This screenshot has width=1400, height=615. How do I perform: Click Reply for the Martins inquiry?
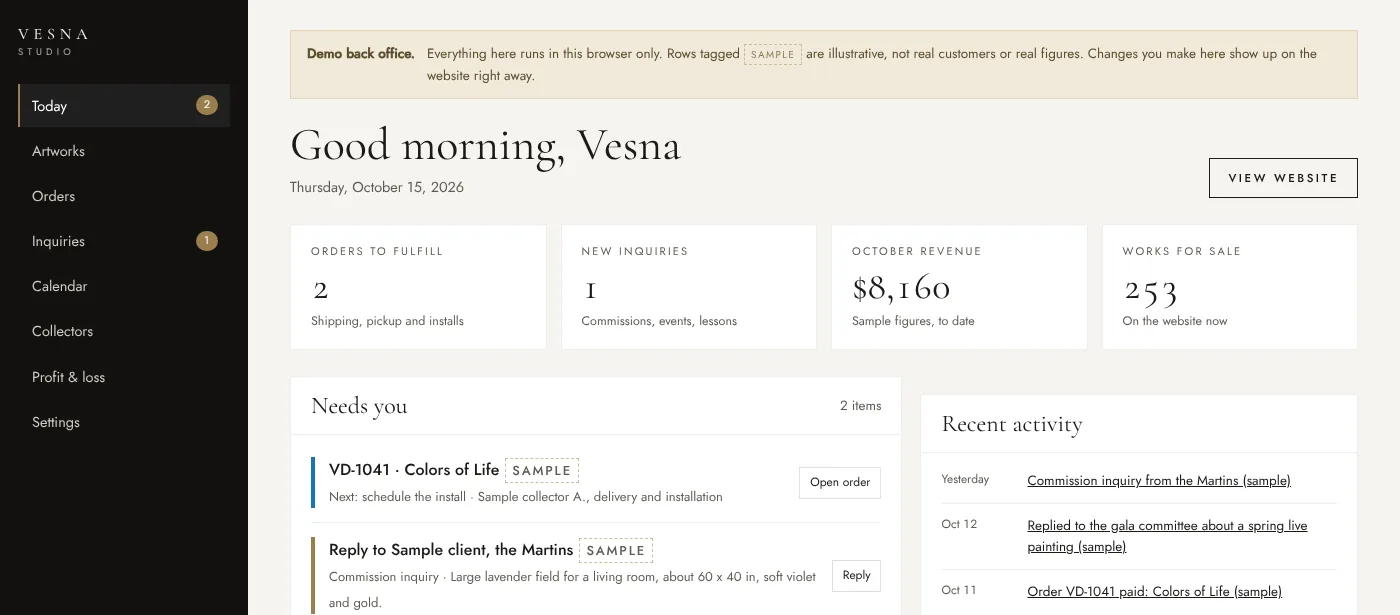tap(856, 575)
